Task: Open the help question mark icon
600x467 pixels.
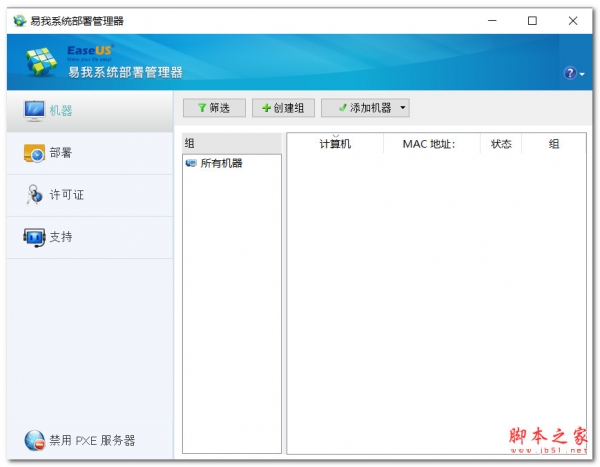Action: [570, 73]
